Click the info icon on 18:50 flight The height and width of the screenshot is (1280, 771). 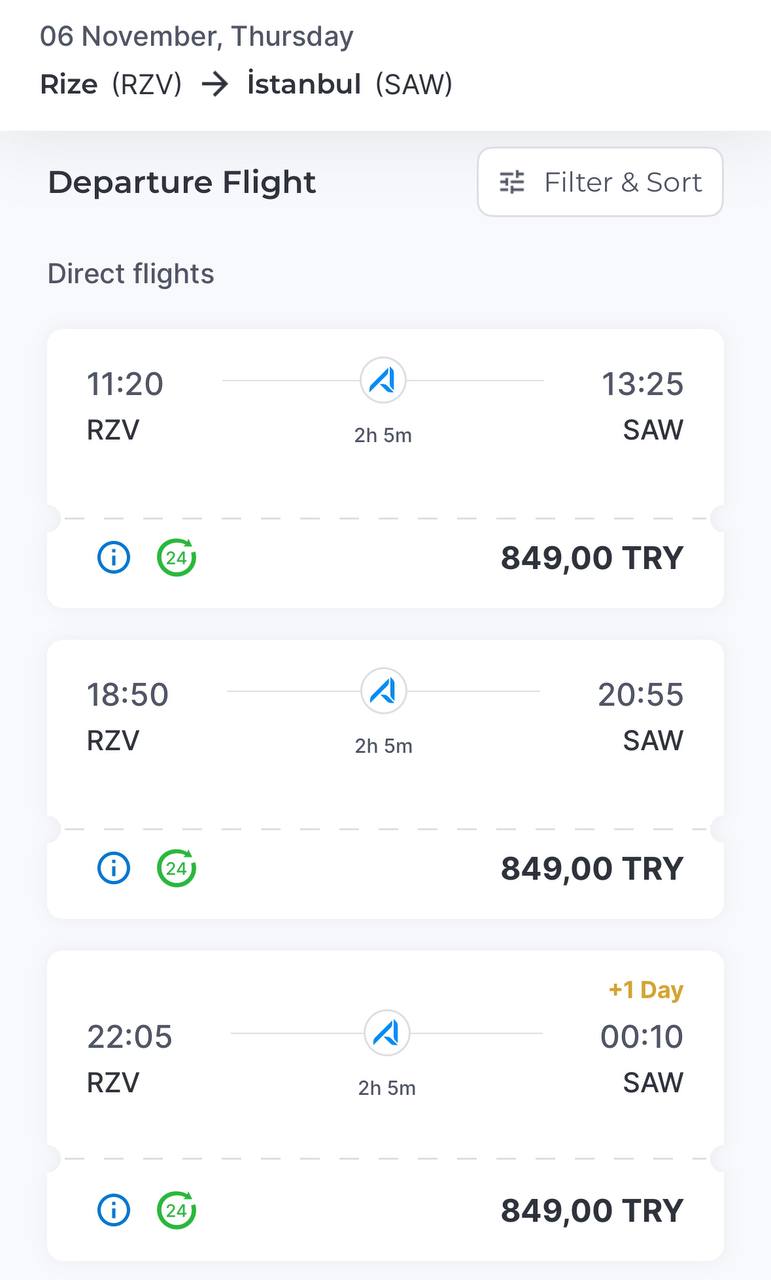pyautogui.click(x=114, y=868)
